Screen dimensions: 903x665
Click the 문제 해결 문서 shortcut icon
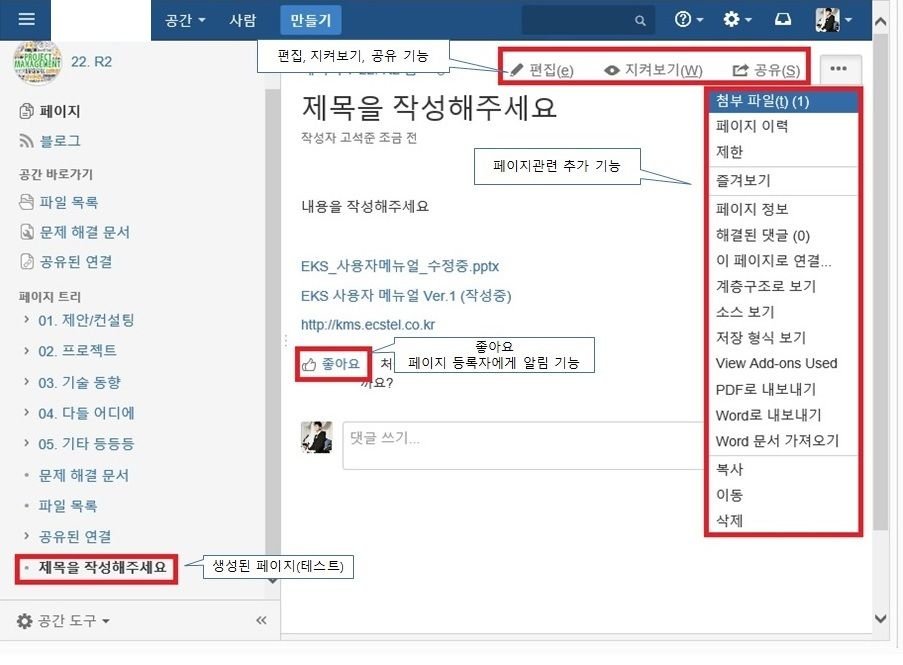click(x=26, y=232)
